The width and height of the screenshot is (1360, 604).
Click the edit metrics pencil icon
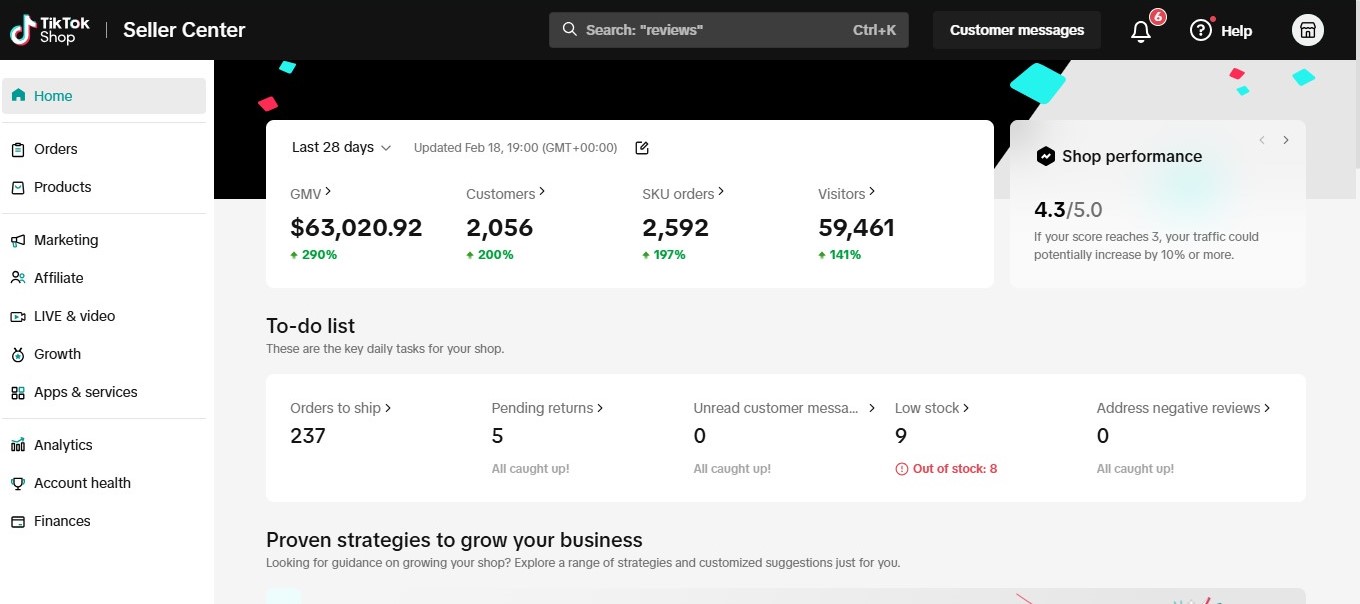(642, 148)
